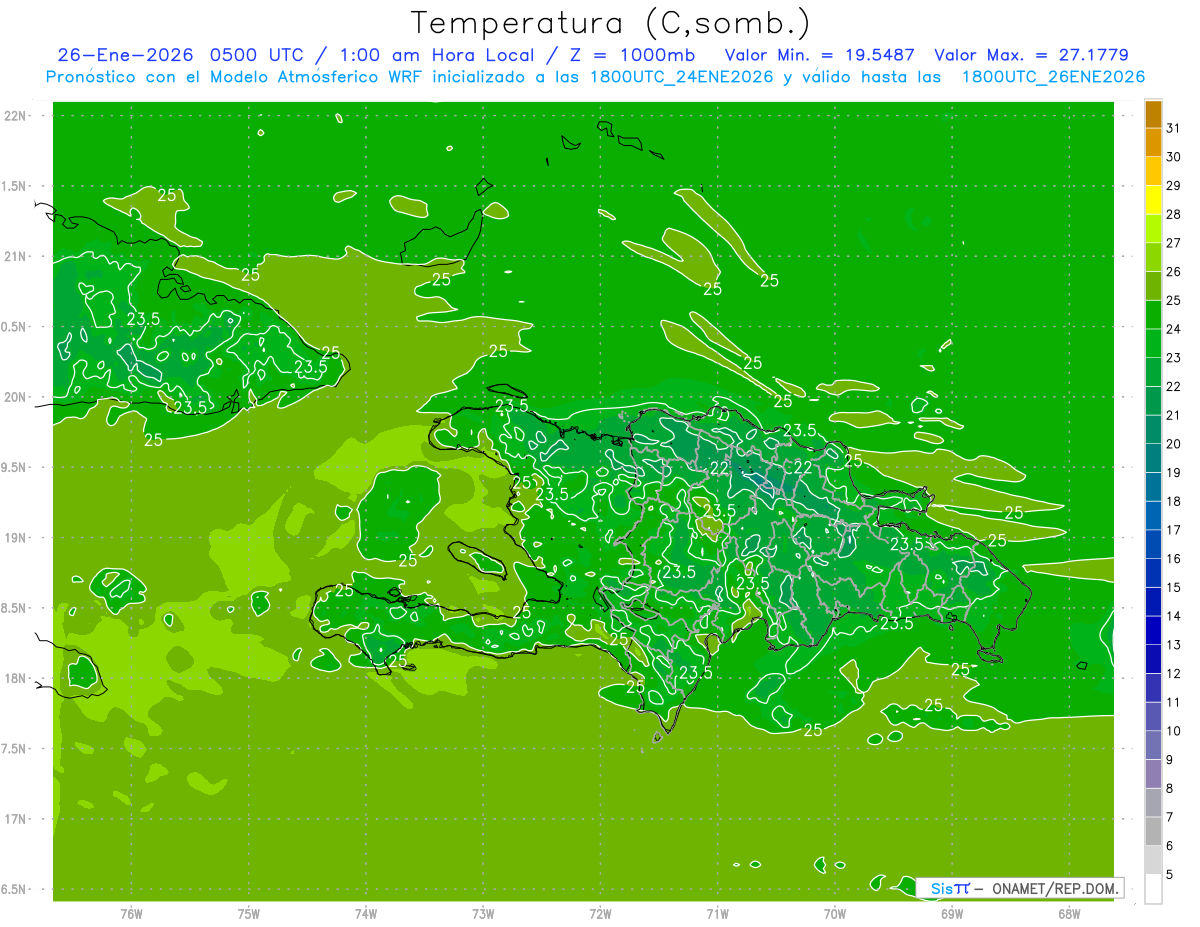Click the 68W longitude axis label
This screenshot has width=1200, height=927.
coord(1068,913)
